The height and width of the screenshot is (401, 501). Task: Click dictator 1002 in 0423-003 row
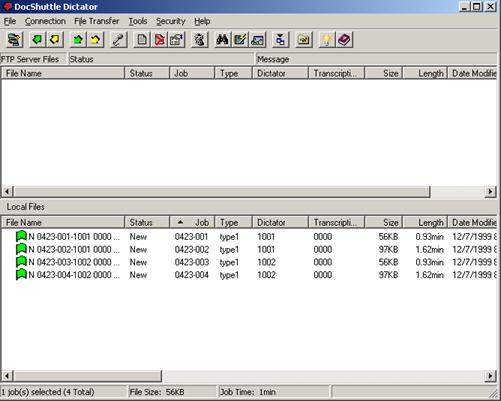pos(266,262)
